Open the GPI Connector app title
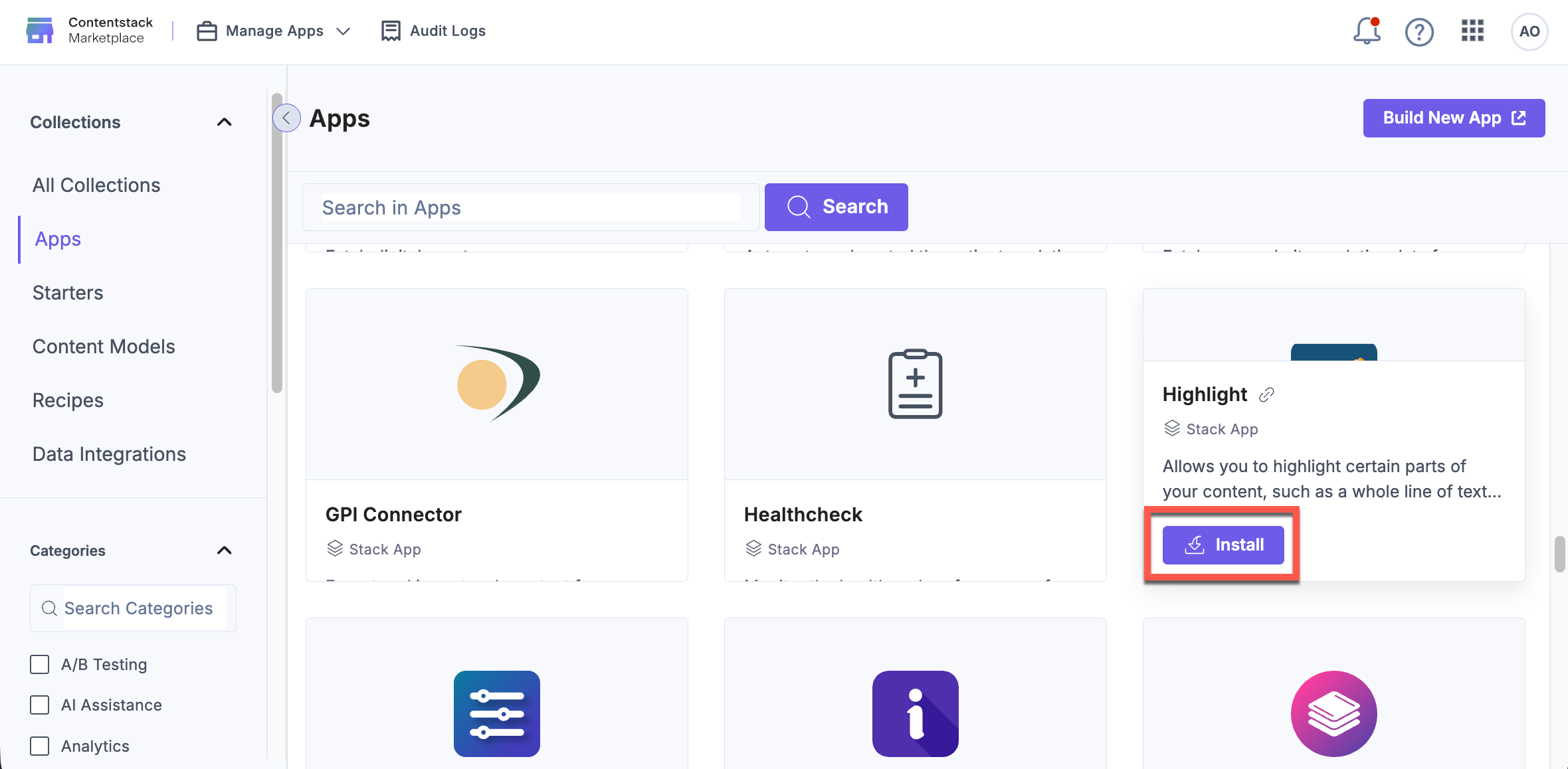Viewport: 1568px width, 769px height. coord(393,515)
